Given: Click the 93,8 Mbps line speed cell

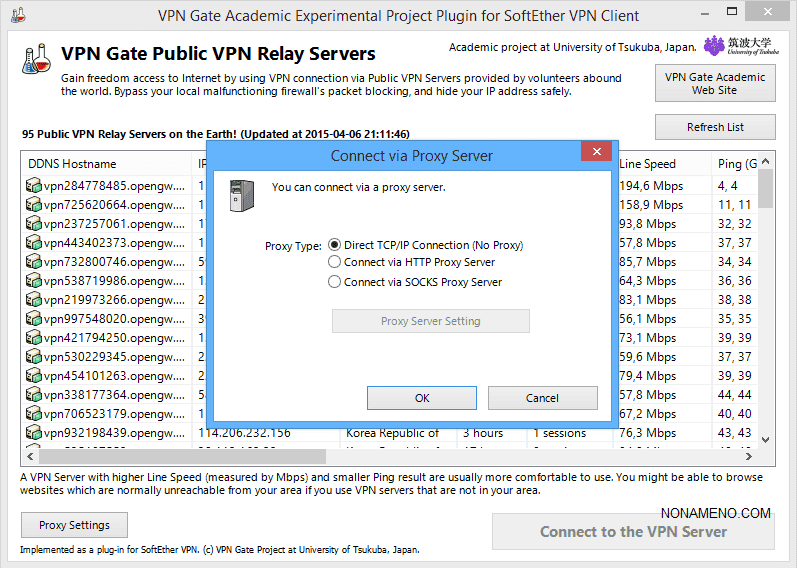Looking at the screenshot, I should tap(648, 224).
